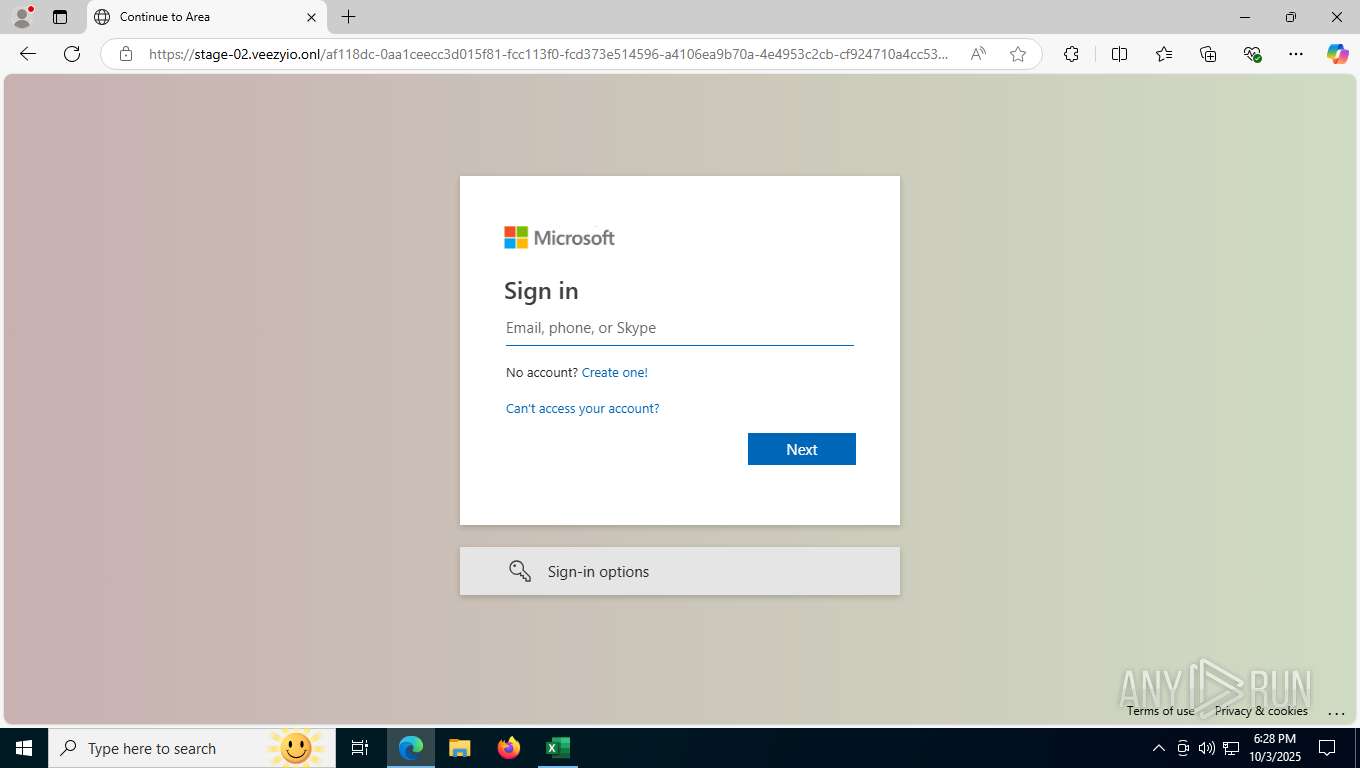Image resolution: width=1360 pixels, height=768 pixels.
Task: Open the volume speaker tray icon
Action: [x=1207, y=748]
